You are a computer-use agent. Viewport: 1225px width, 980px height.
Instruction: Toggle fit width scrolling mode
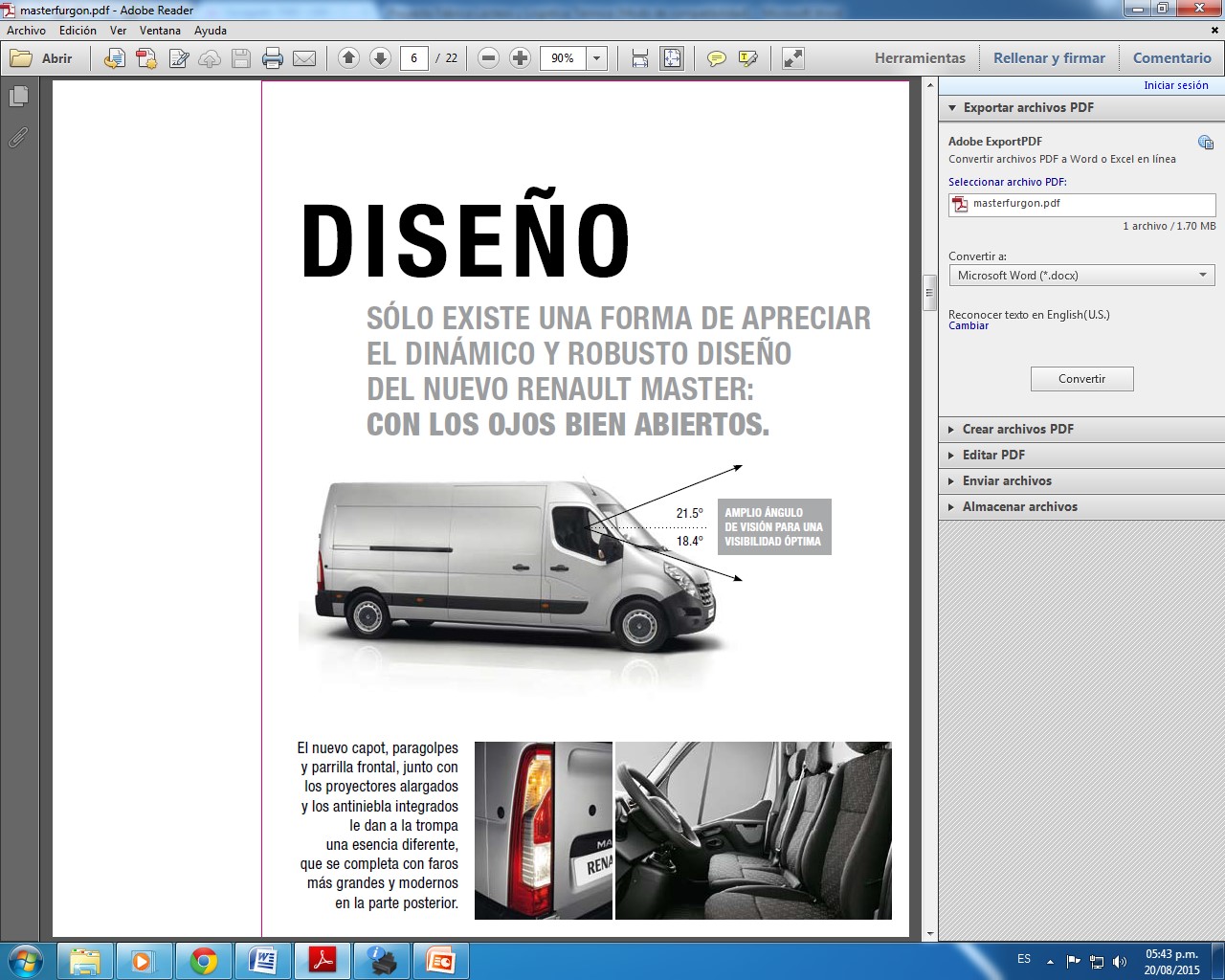coord(639,58)
